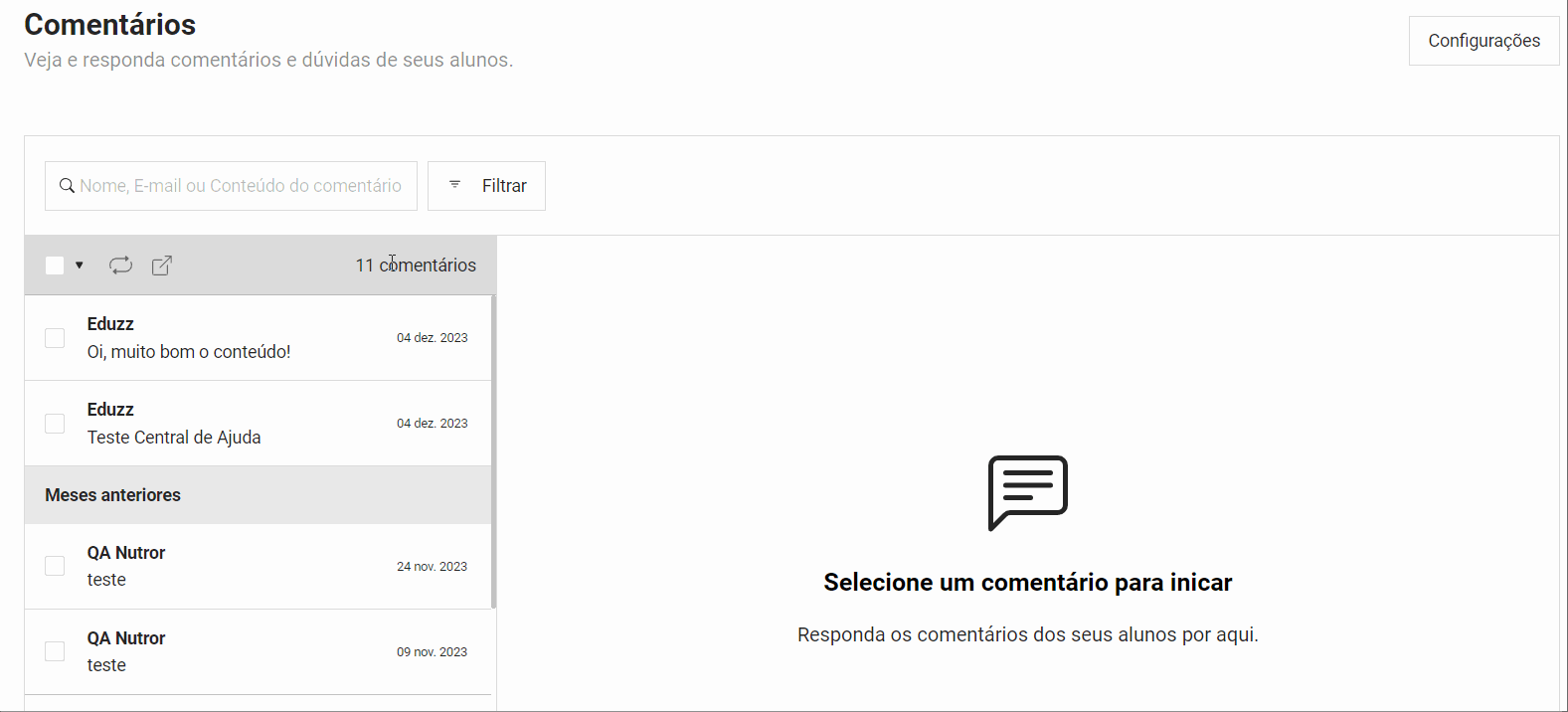
Task: Open Eduzz comment 'Teste Central de Ajuda'
Action: point(229,424)
